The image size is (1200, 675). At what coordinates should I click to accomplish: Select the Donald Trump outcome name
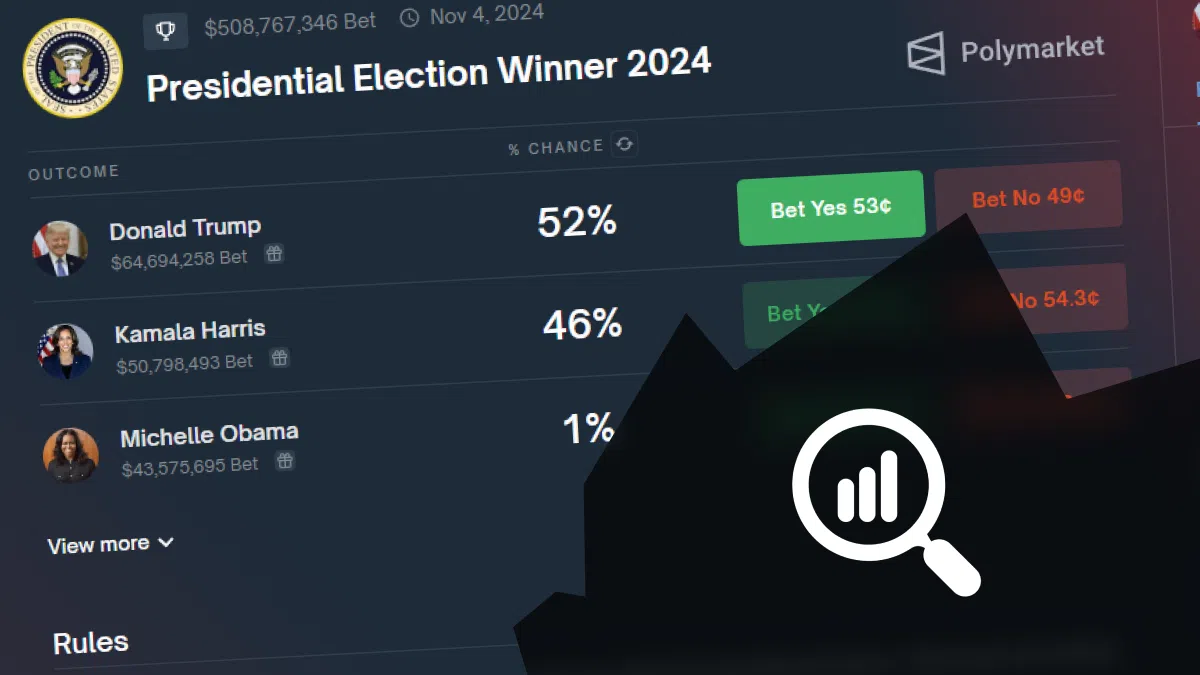point(185,229)
